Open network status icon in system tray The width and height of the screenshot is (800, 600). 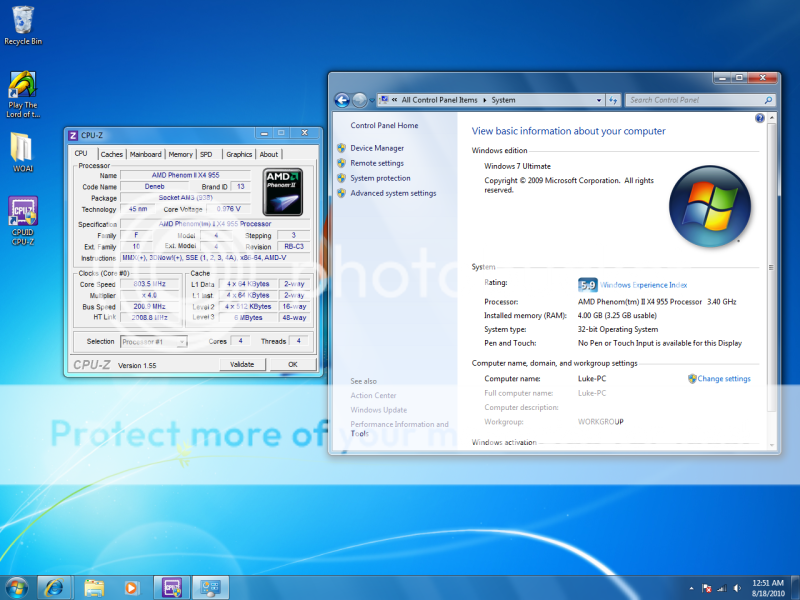coord(722,588)
